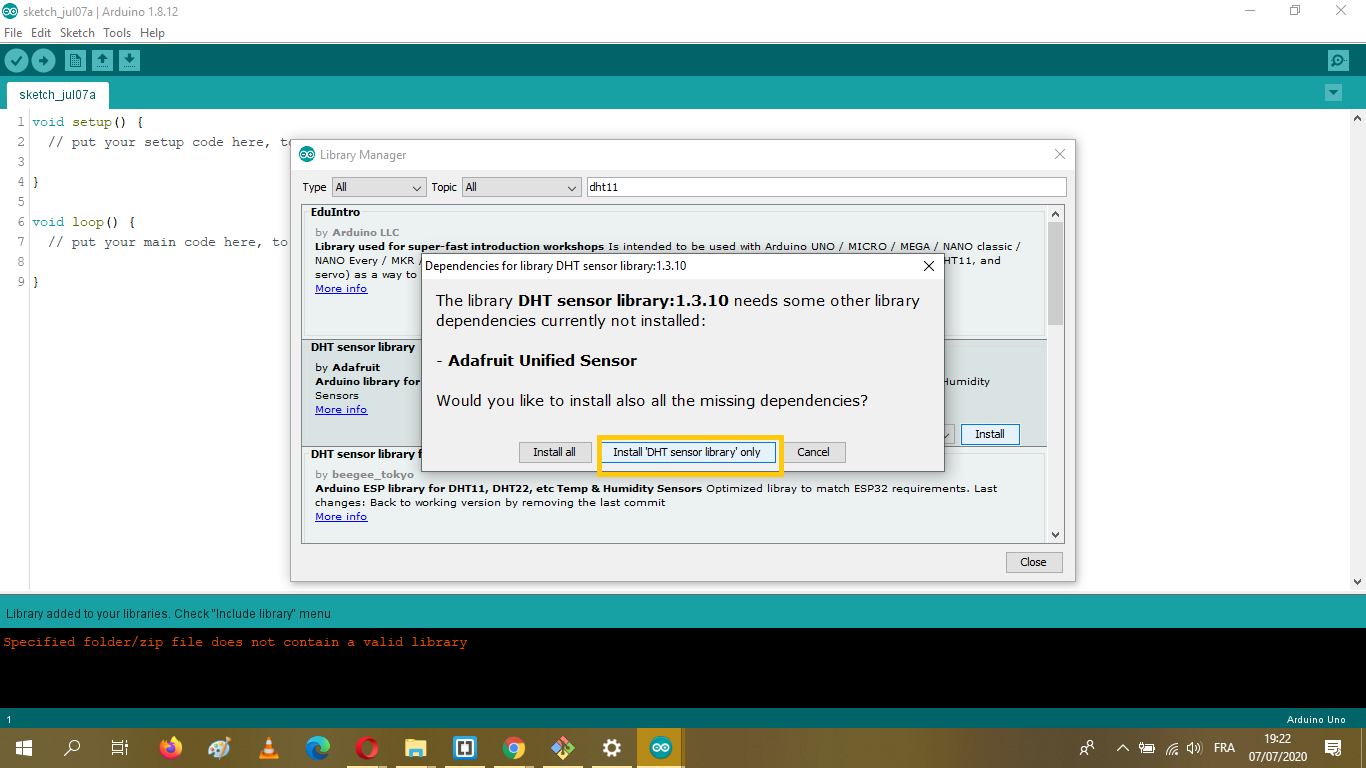Expand the Topic dropdown in Library Manager

click(521, 187)
